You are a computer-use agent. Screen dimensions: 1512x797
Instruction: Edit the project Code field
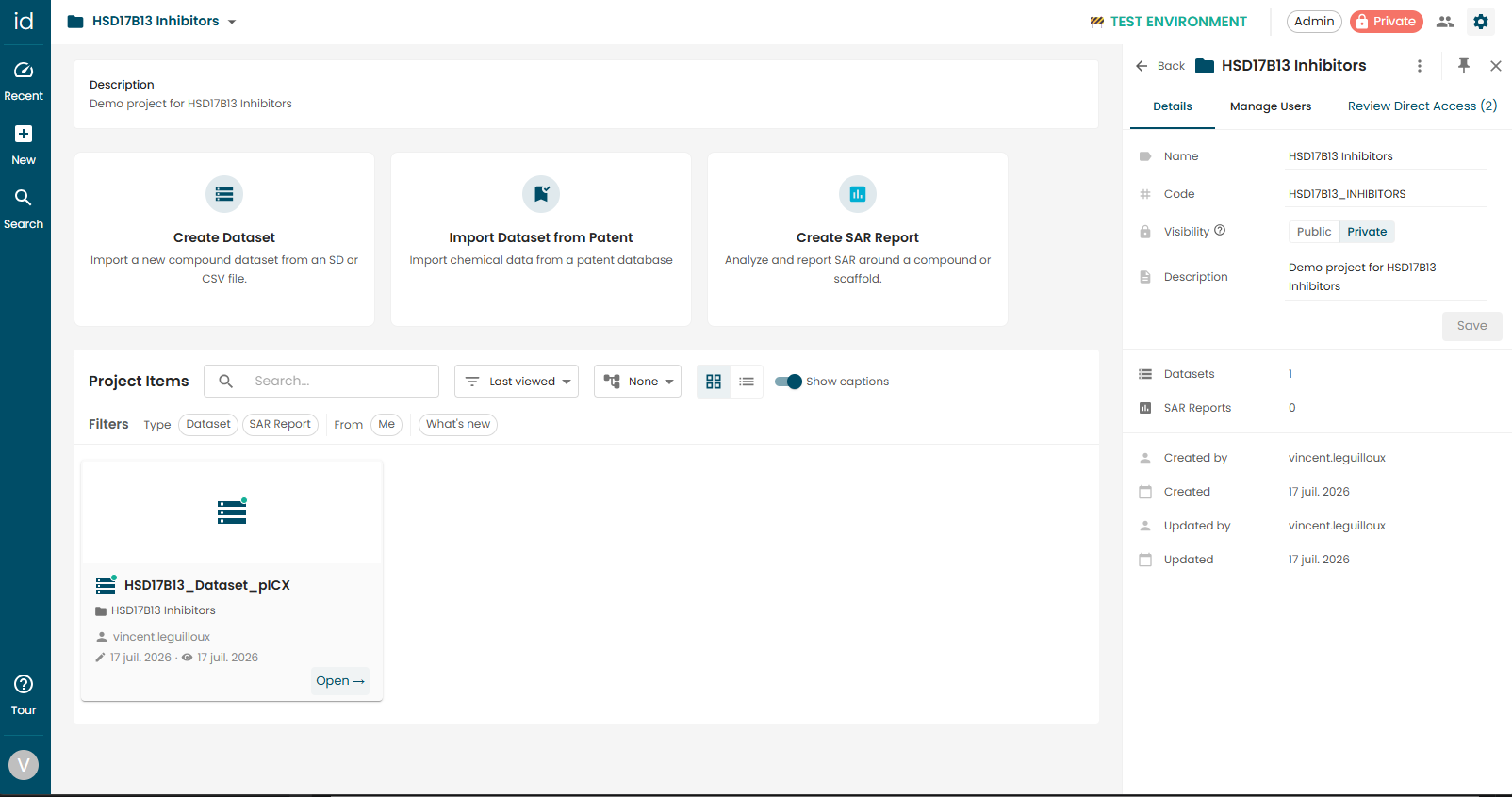1388,194
